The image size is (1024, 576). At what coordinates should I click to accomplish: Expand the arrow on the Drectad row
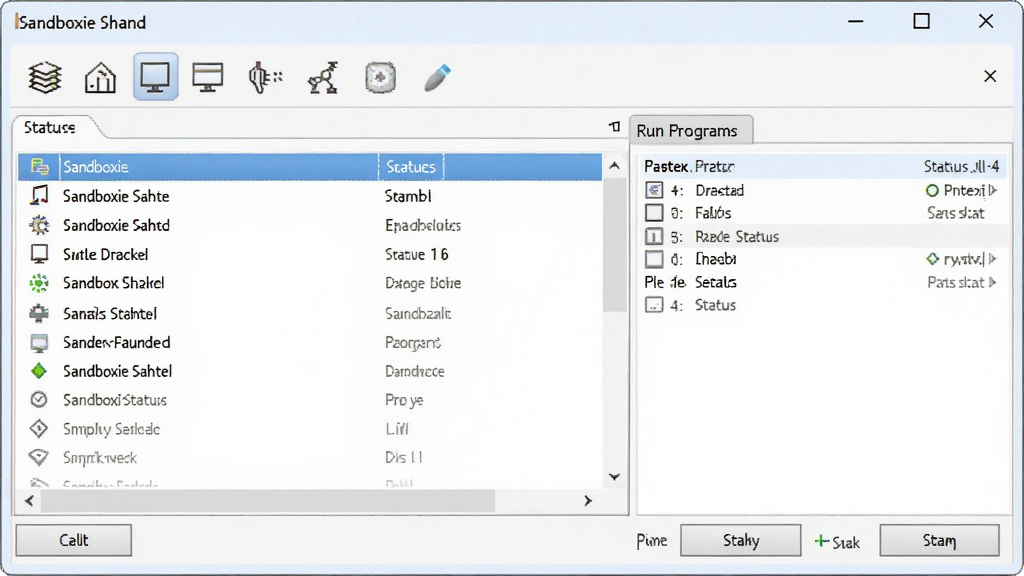(x=993, y=190)
